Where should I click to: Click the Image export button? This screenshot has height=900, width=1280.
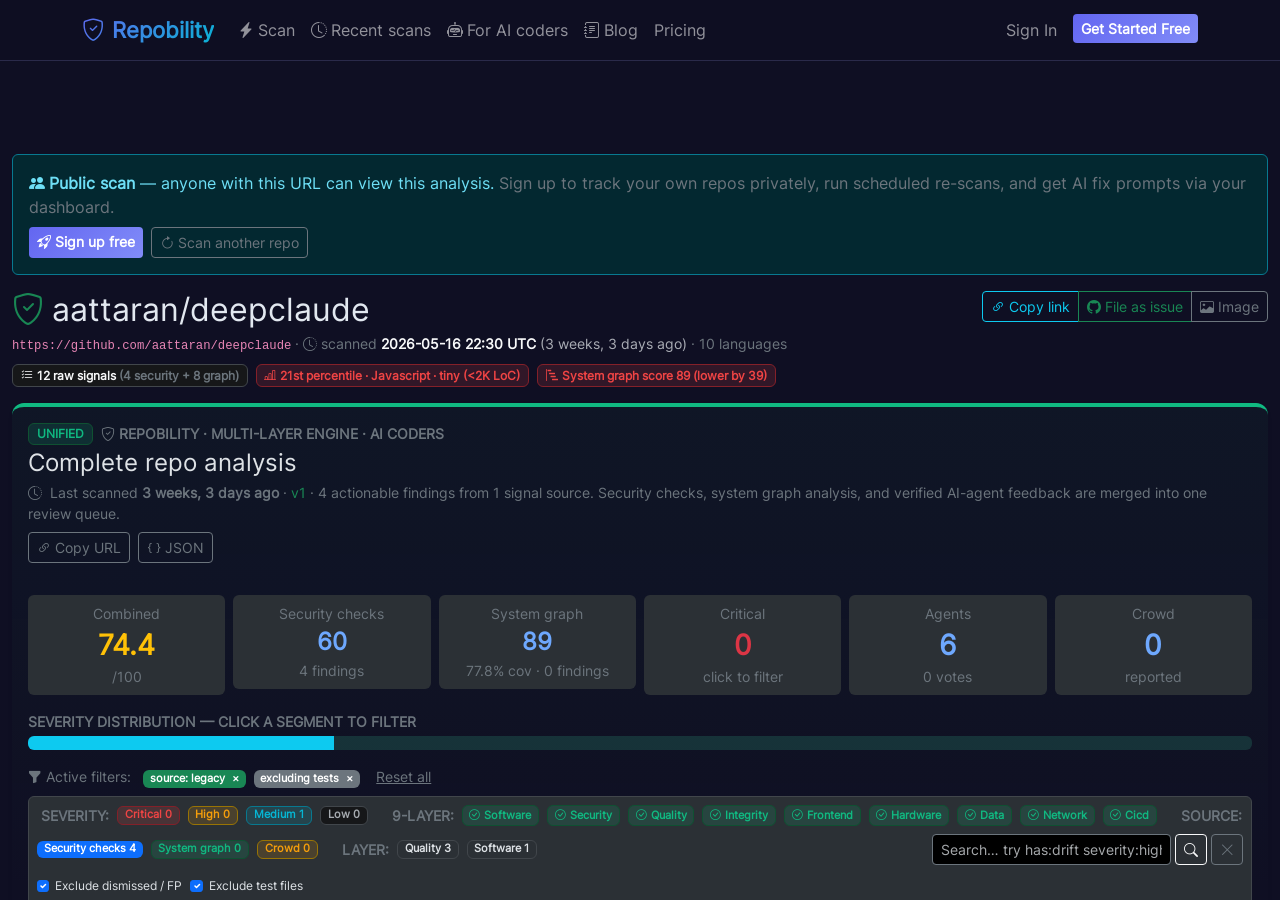1229,307
